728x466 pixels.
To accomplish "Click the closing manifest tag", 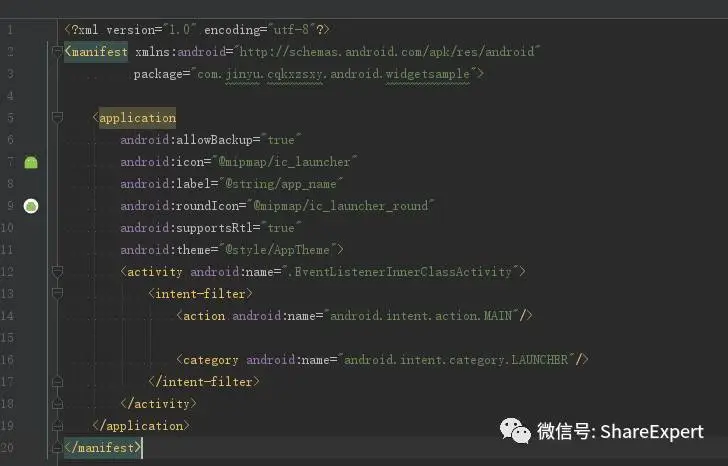I will [x=103, y=447].
